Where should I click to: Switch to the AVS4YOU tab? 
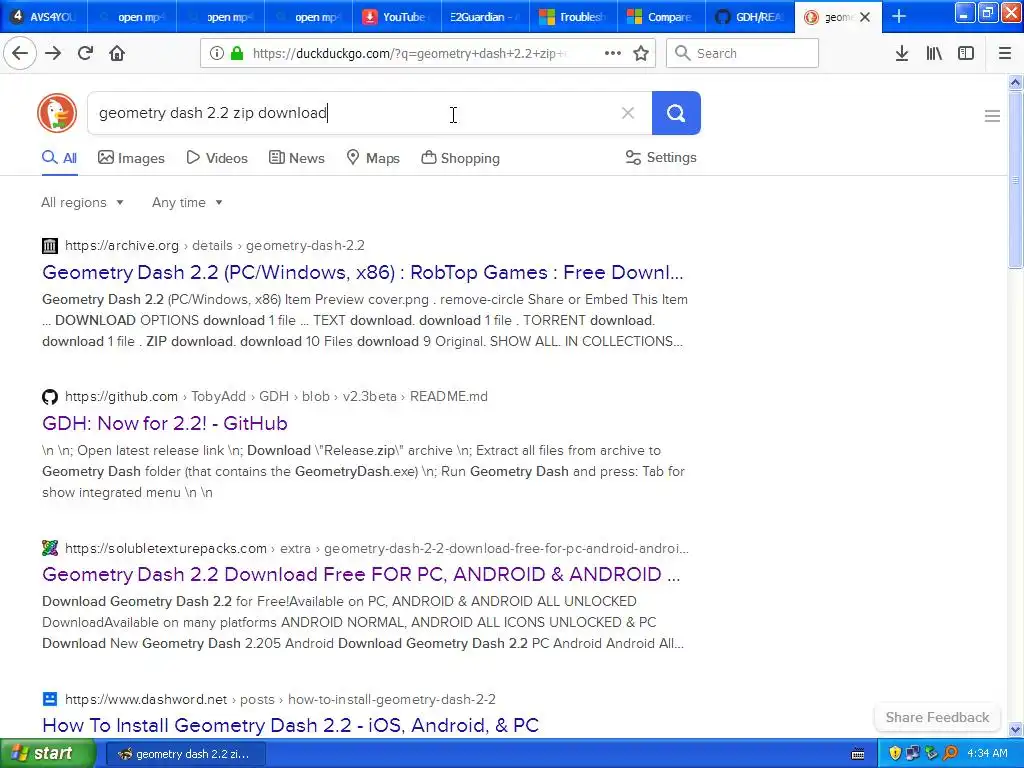[x=44, y=17]
